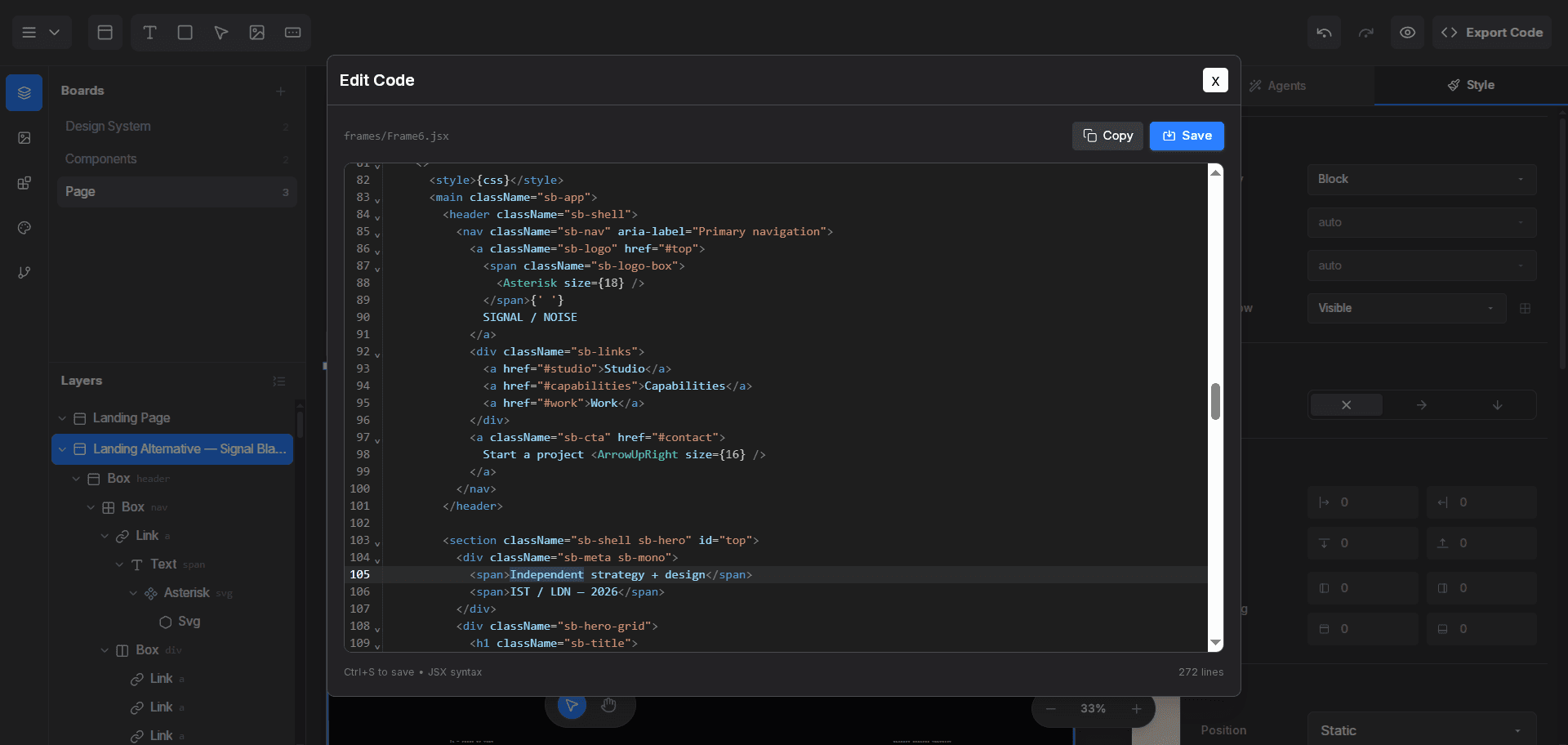Screen dimensions: 1568x745
Task: Collapse the Box nav layer
Action: pos(91,507)
